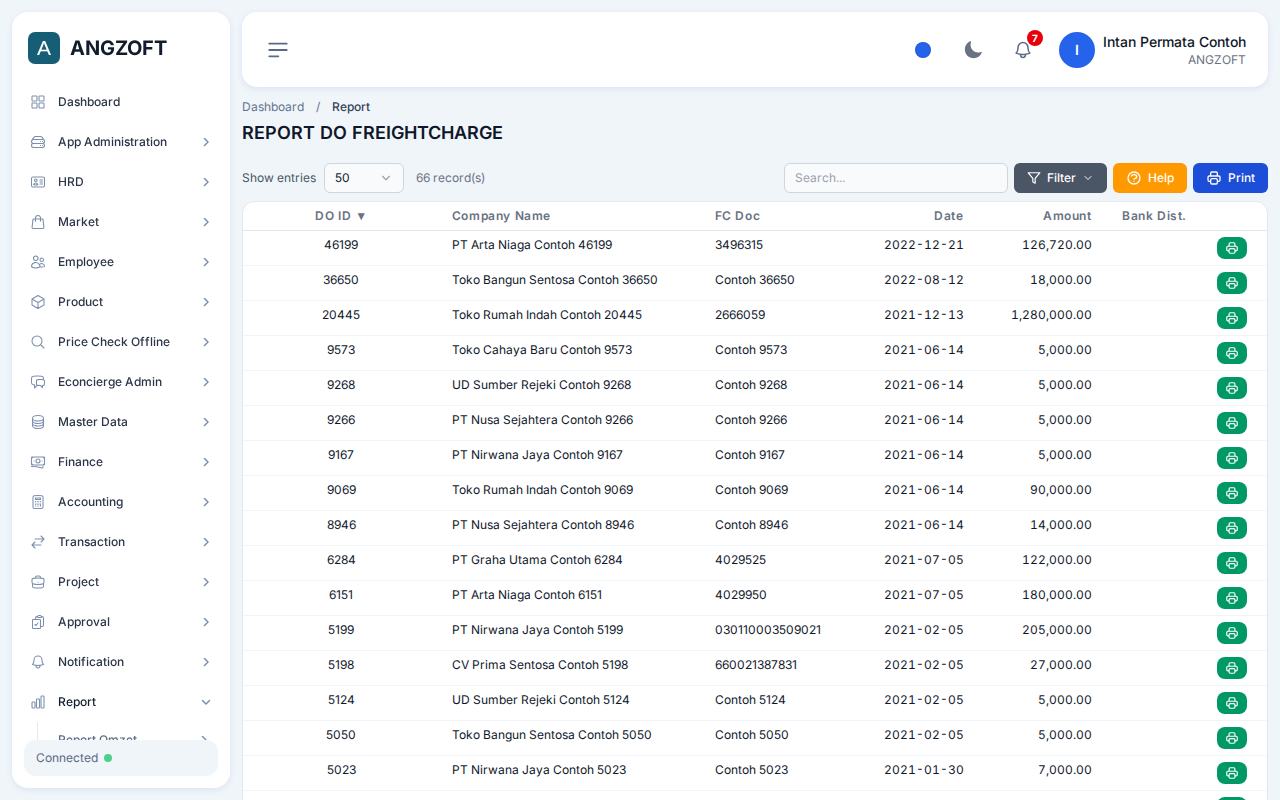Screen dimensions: 1280x800
Task: Print row for DO ID 36650
Action: click(x=1232, y=283)
